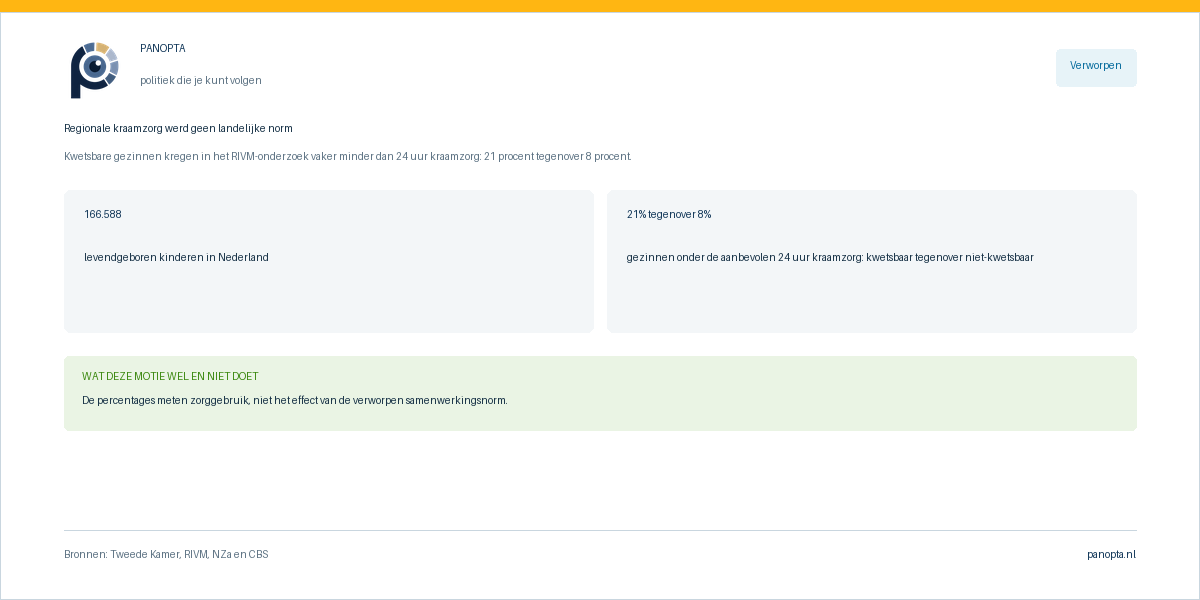Select the kraamzorg comparison card description
This screenshot has height=600, width=1200.
pyautogui.click(x=830, y=257)
